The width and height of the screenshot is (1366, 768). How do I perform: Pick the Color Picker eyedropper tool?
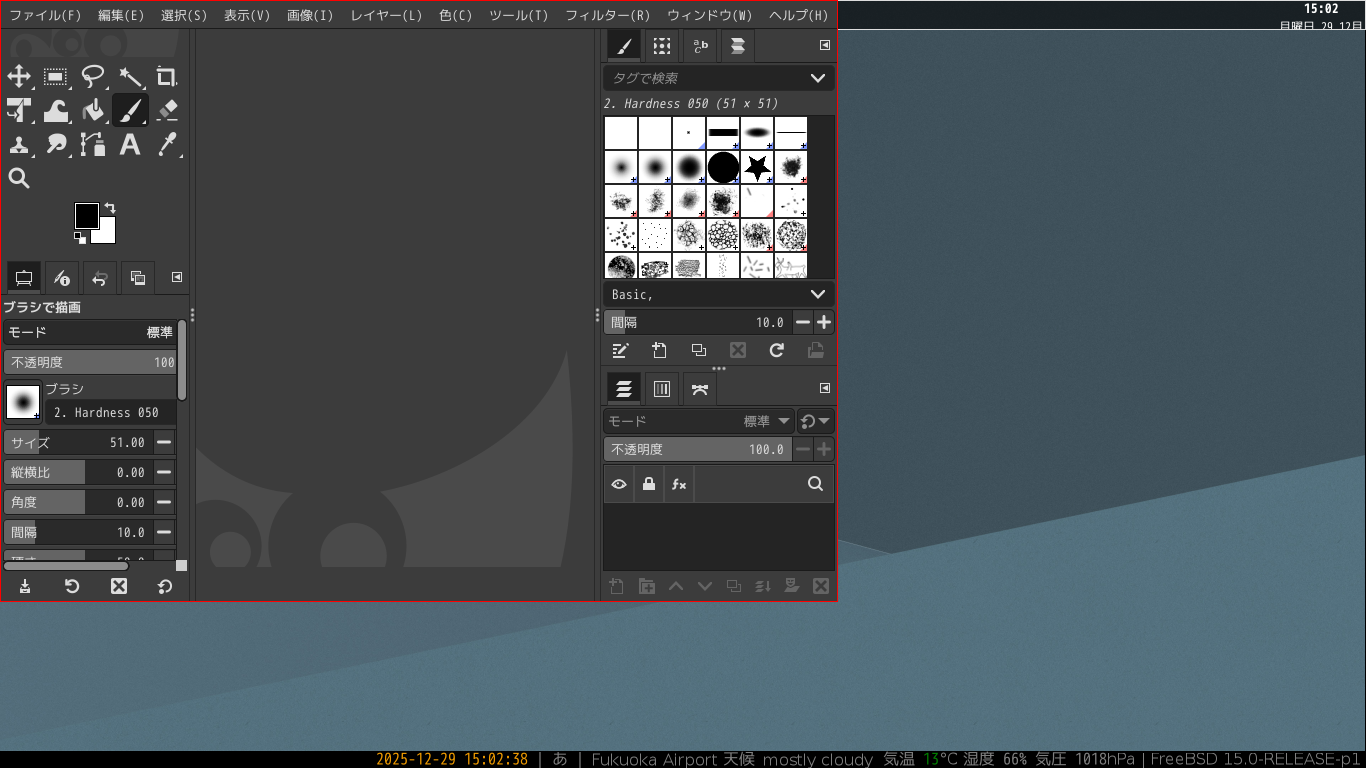coord(168,145)
